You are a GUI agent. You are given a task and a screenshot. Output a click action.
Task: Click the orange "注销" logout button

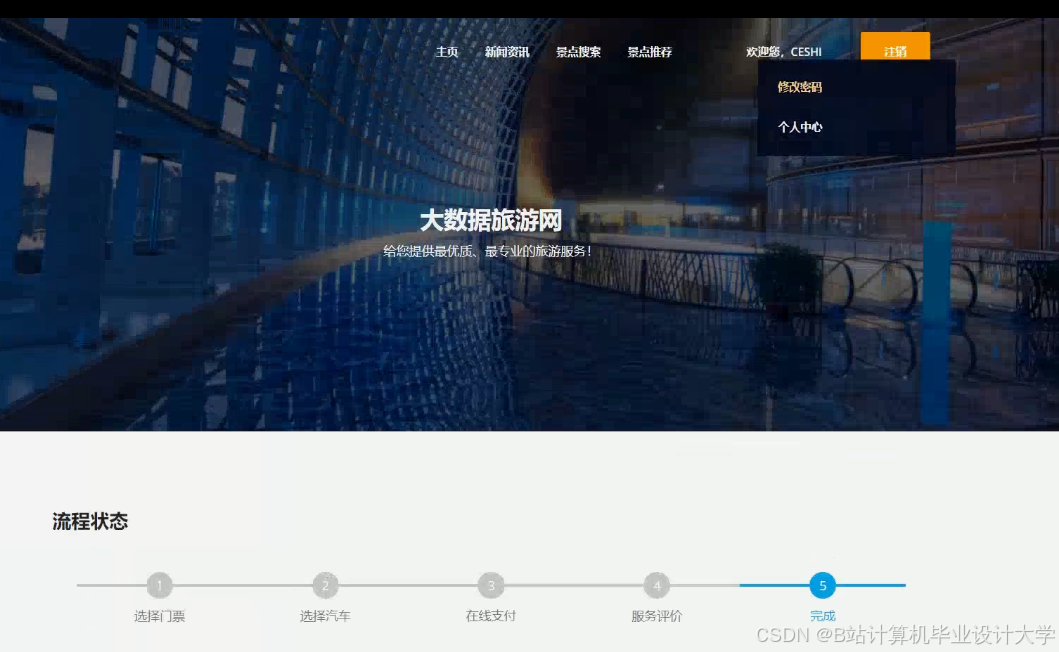pos(895,48)
